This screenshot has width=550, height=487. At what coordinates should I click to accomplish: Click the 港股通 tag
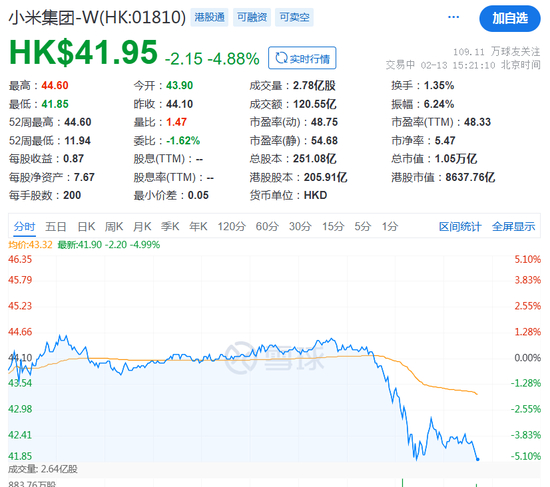(209, 17)
